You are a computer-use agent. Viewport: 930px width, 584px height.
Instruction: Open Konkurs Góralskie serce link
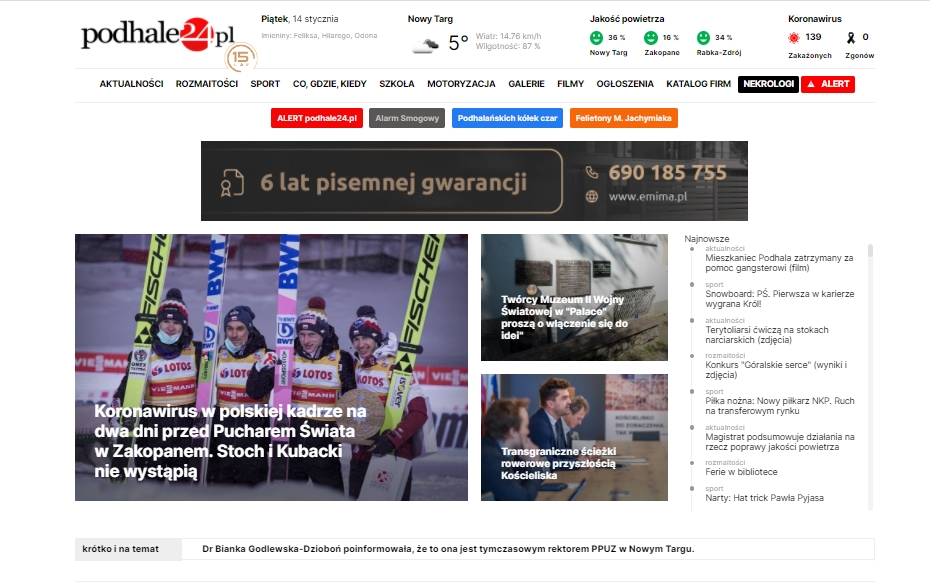(x=776, y=369)
